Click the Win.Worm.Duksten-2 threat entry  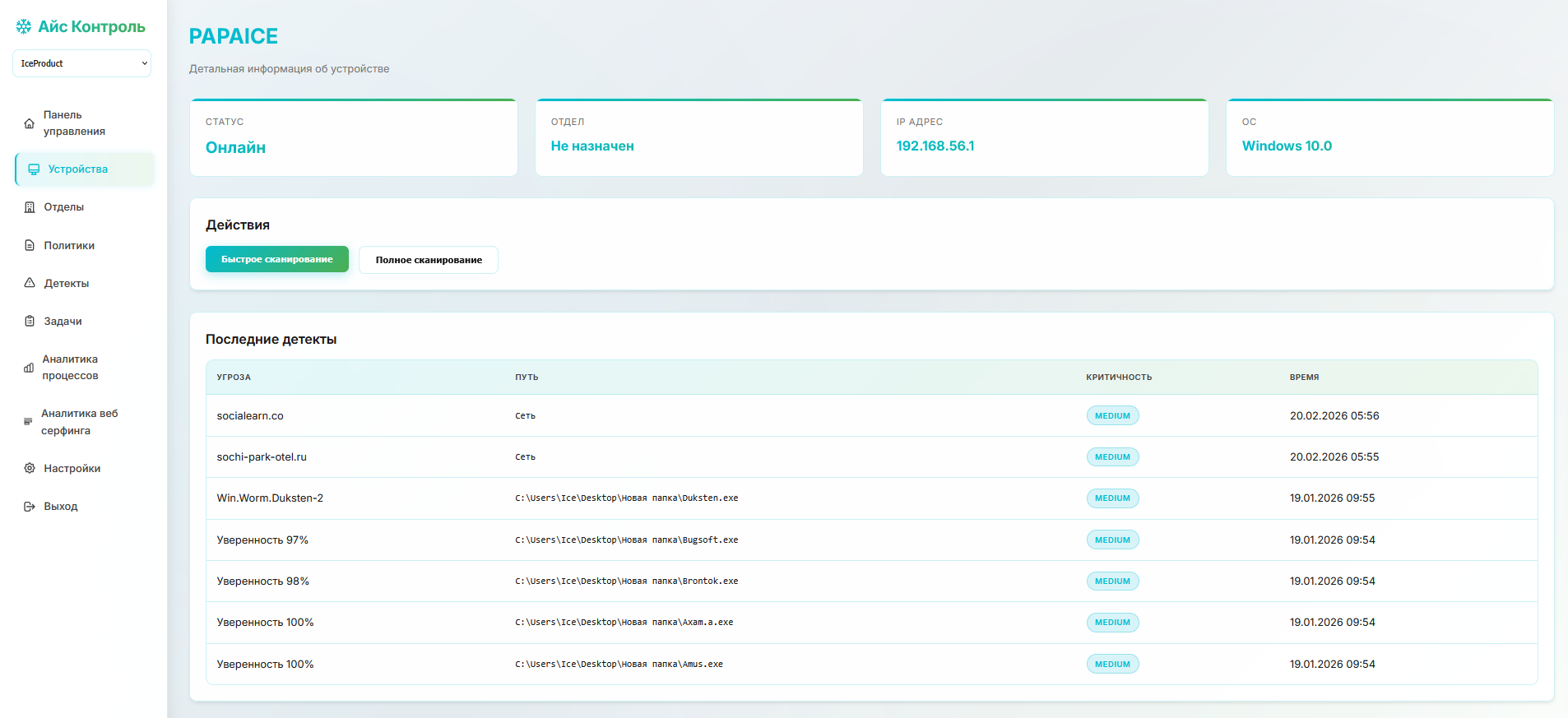pos(270,498)
